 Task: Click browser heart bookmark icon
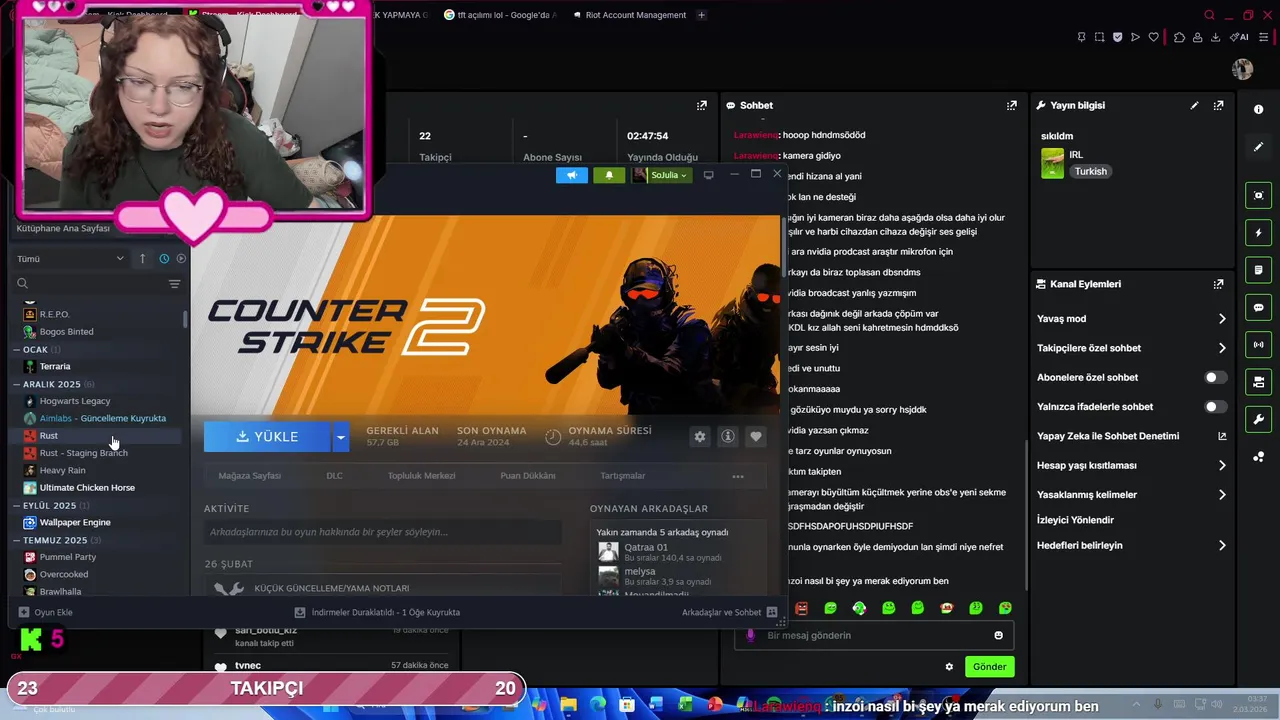tap(1153, 37)
